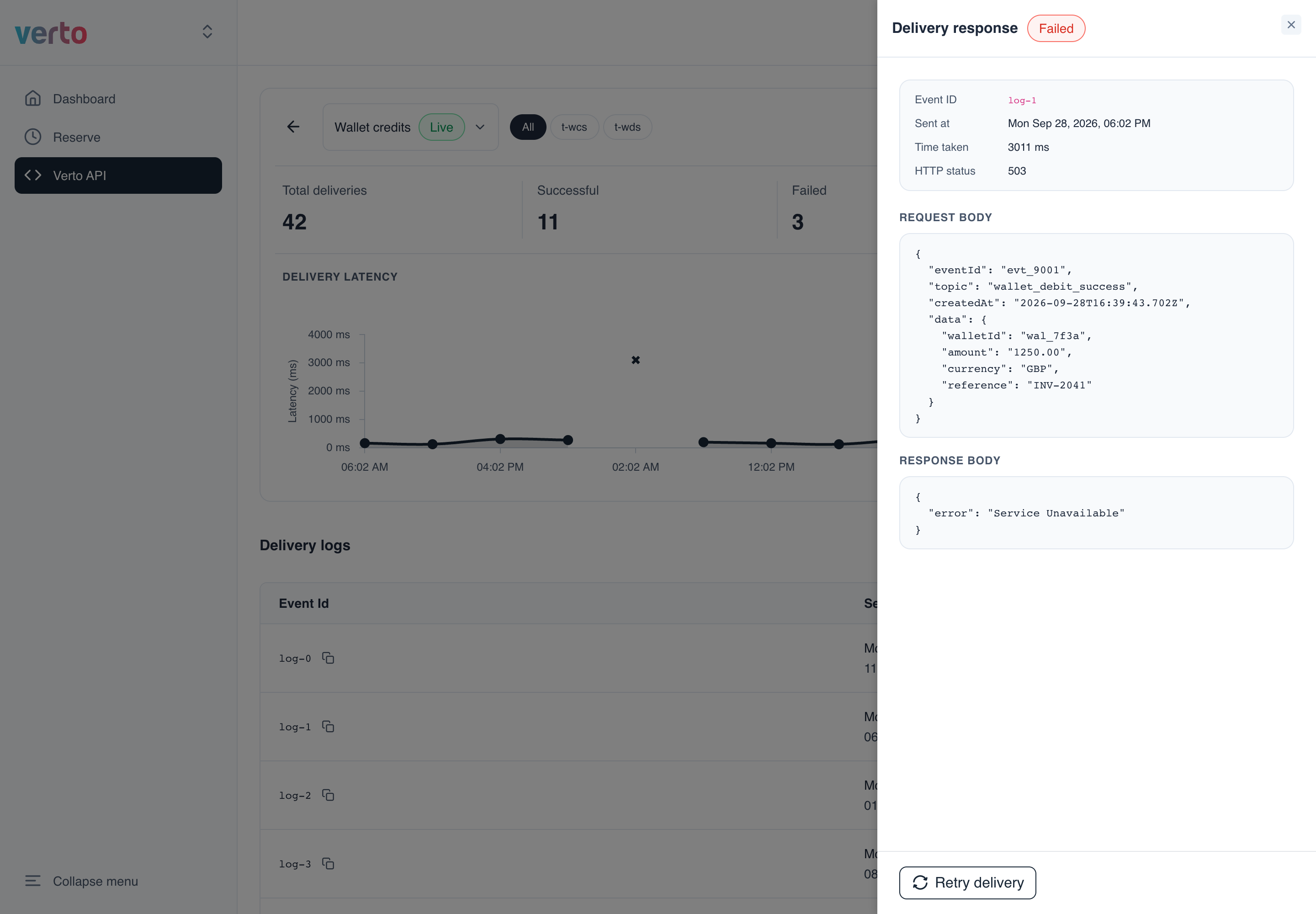The height and width of the screenshot is (914, 1316).
Task: Click the 3011 ms time taken value
Action: coord(1028,147)
